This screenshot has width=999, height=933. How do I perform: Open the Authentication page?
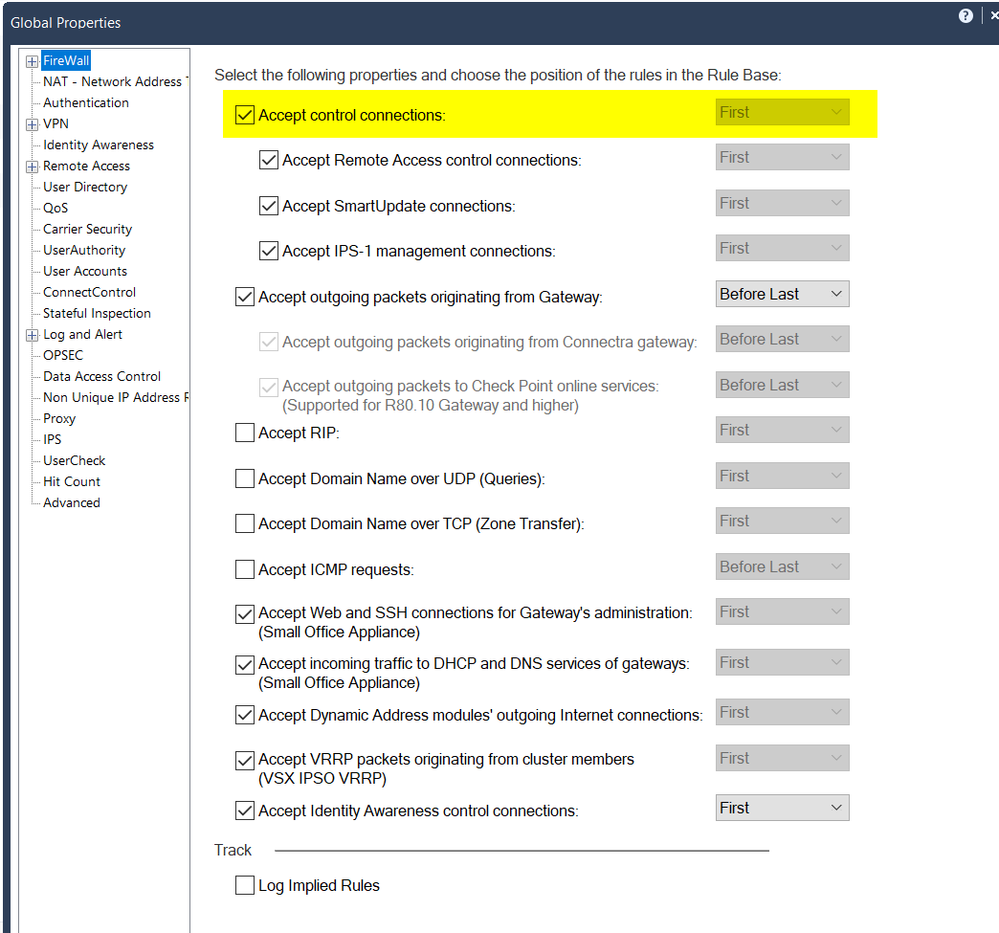click(86, 103)
